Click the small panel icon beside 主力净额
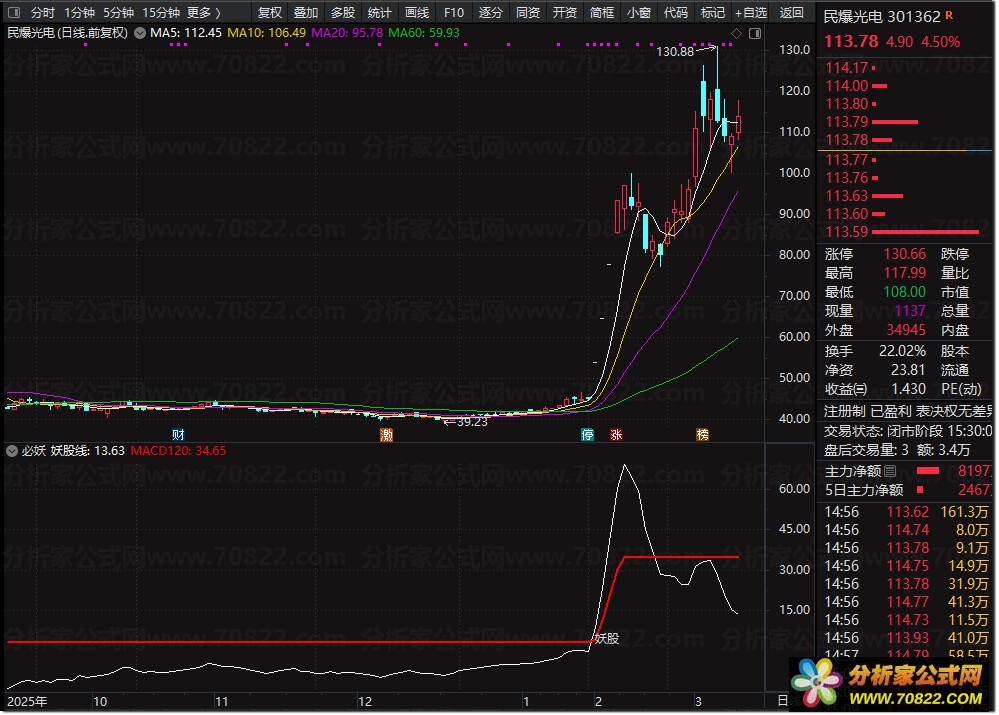999x715 pixels. [x=890, y=471]
